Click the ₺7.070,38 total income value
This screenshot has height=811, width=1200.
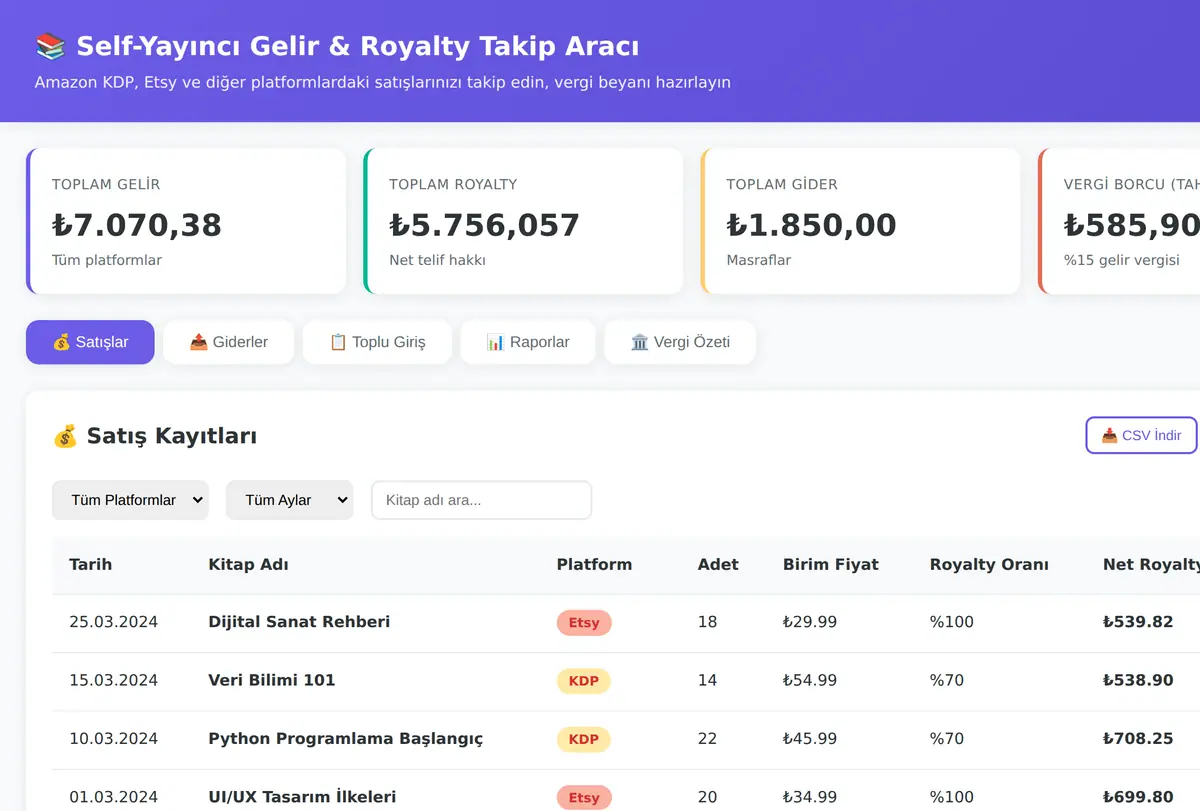[x=137, y=225]
